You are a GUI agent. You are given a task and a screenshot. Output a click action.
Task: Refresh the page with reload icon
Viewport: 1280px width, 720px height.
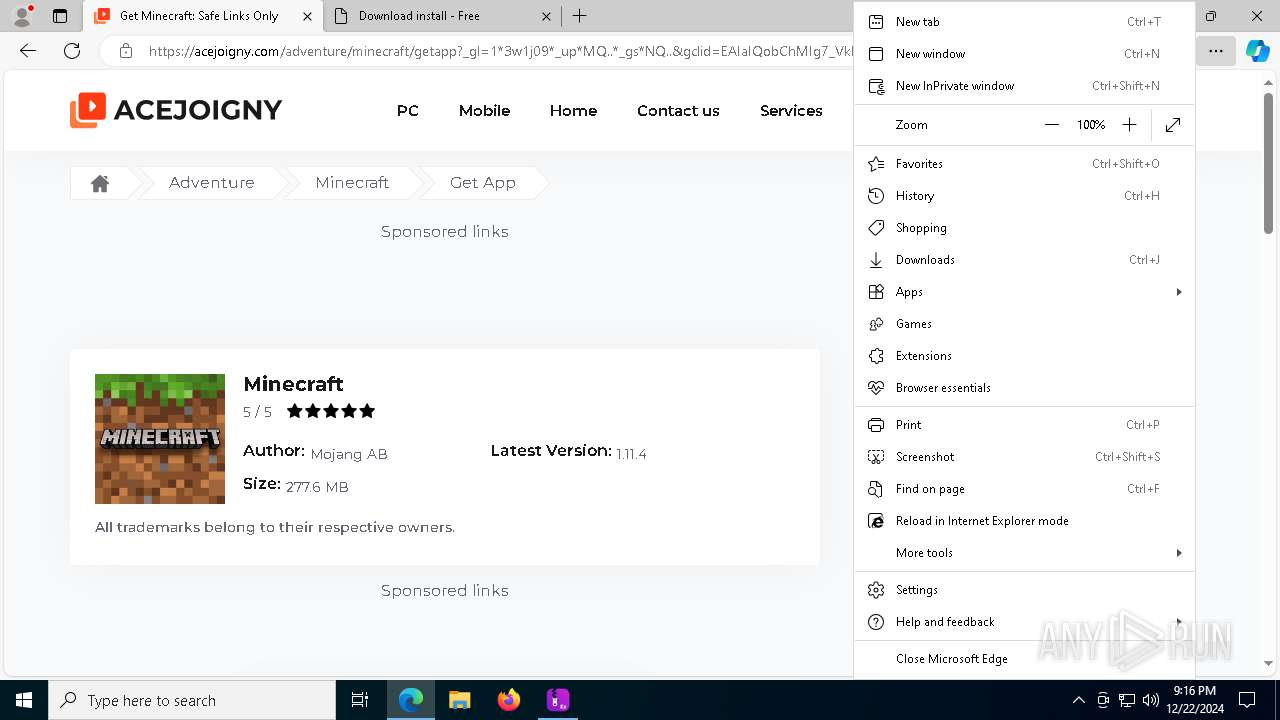point(72,51)
